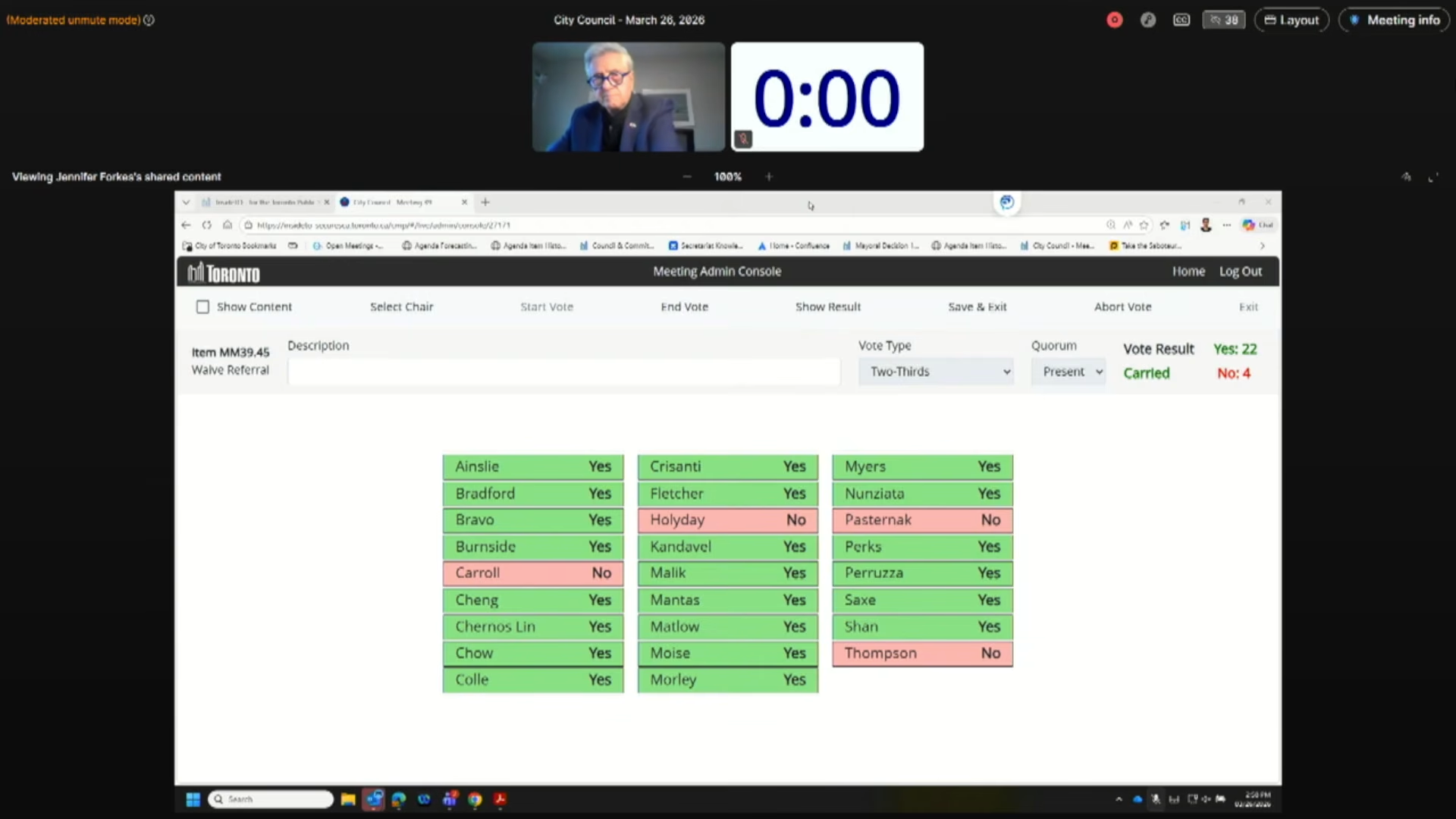Image resolution: width=1456 pixels, height=819 pixels.
Task: Zoom out shared content with minus icon
Action: click(x=687, y=177)
